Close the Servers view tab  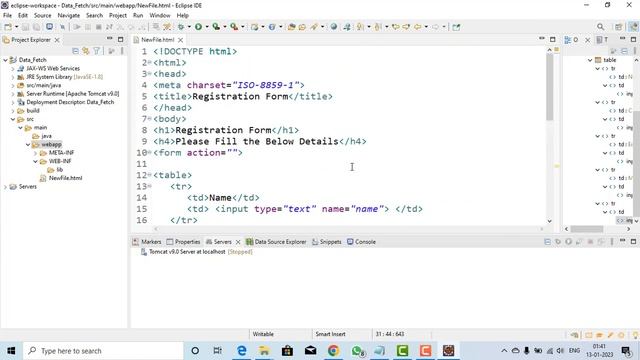point(238,242)
